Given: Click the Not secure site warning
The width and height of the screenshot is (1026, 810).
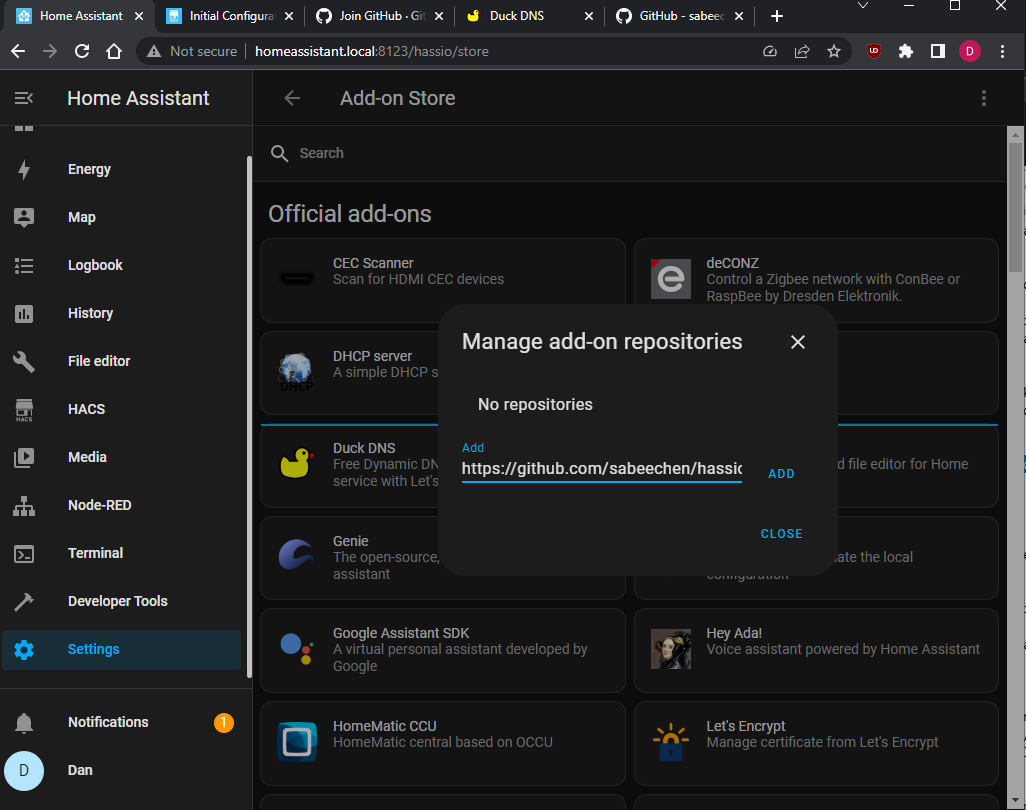Looking at the screenshot, I should [x=192, y=52].
